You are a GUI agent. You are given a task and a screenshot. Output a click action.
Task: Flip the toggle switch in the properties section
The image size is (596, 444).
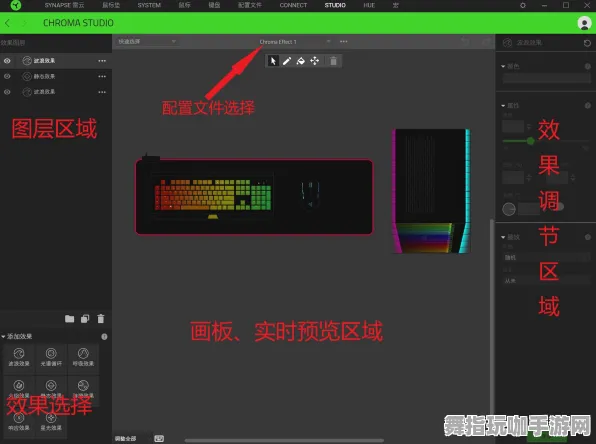pos(558,207)
